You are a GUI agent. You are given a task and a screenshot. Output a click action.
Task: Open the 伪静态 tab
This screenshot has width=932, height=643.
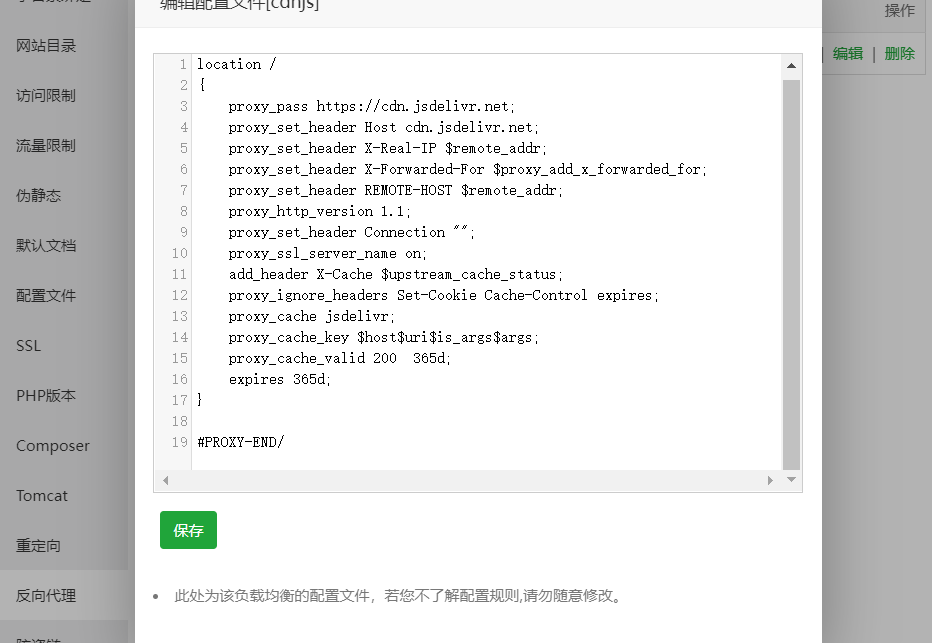coord(39,196)
